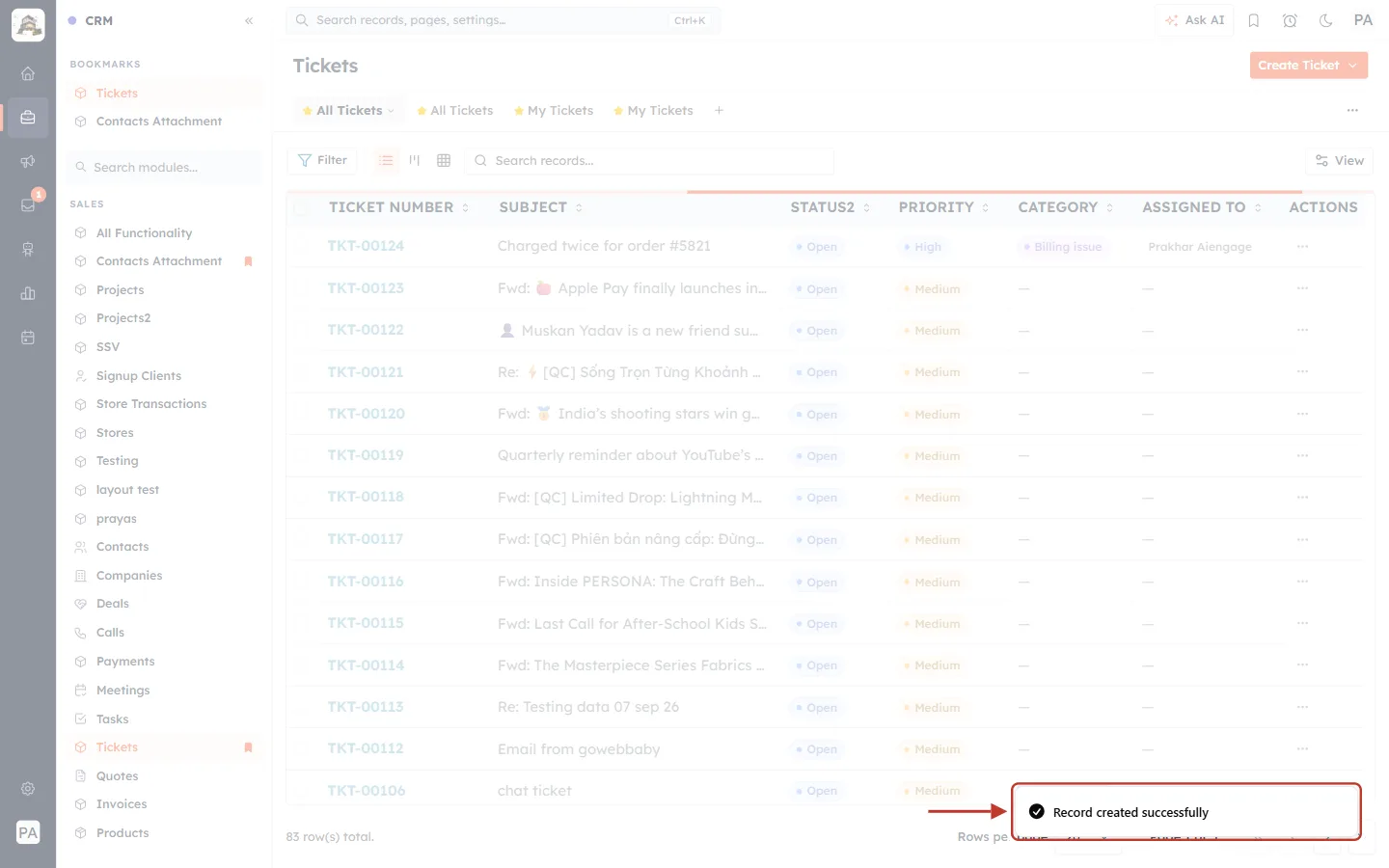Image resolution: width=1389 pixels, height=868 pixels.
Task: Sort by Priority column arrows
Action: (985, 207)
